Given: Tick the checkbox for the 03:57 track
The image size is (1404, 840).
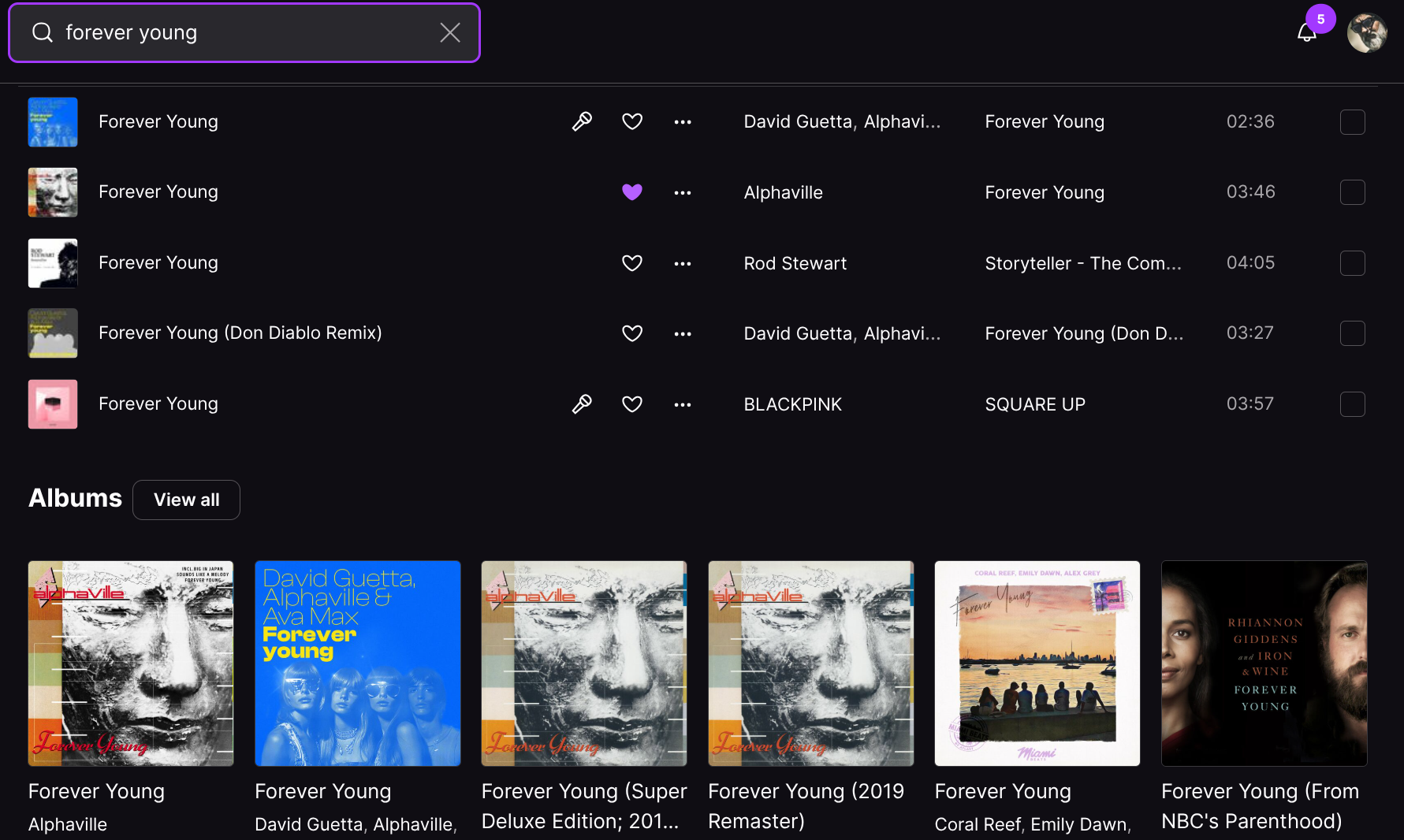Looking at the screenshot, I should click(x=1353, y=404).
